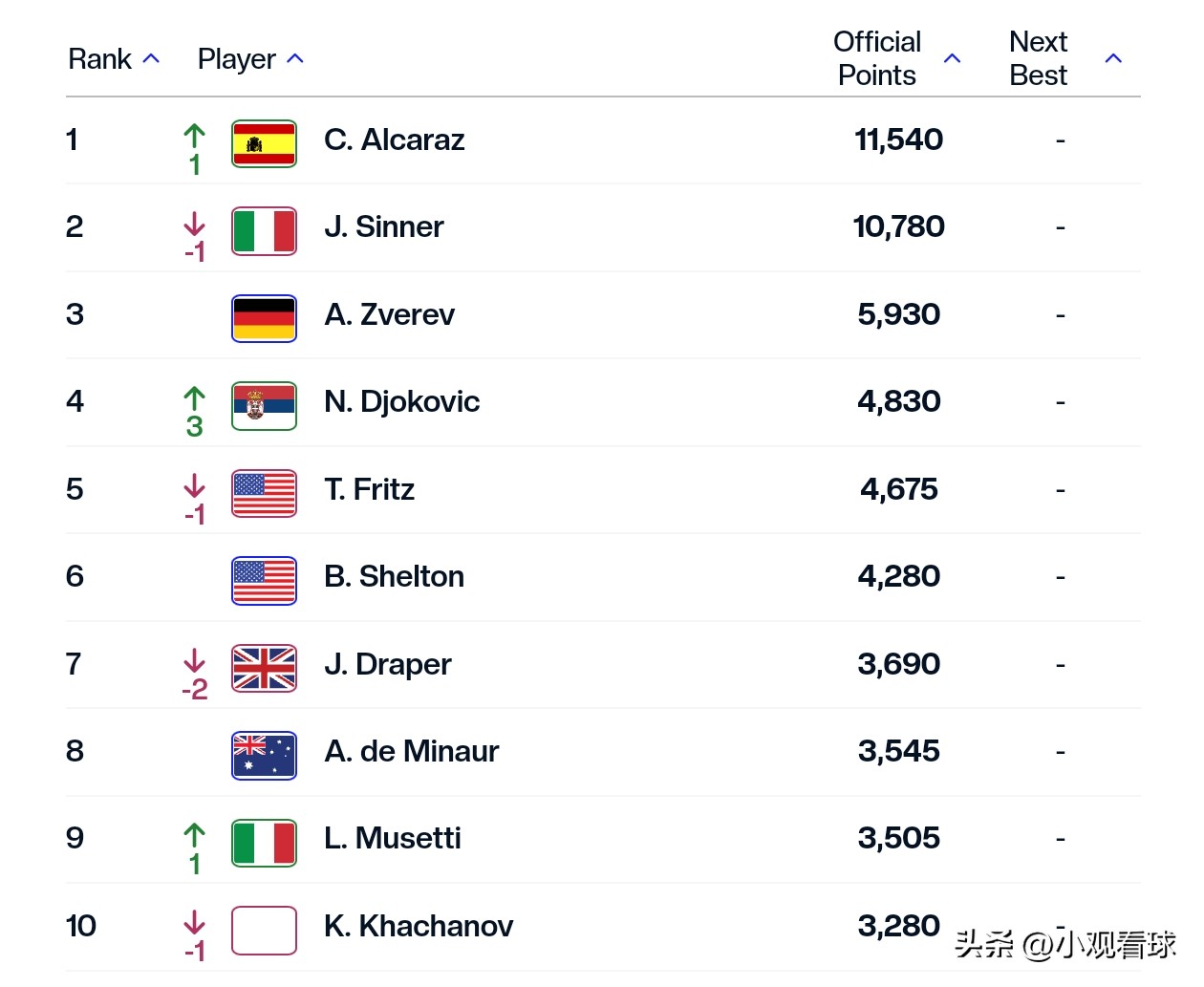Click the Australia flag beside de Minaur
This screenshot has height=987, width=1204.
point(264,756)
